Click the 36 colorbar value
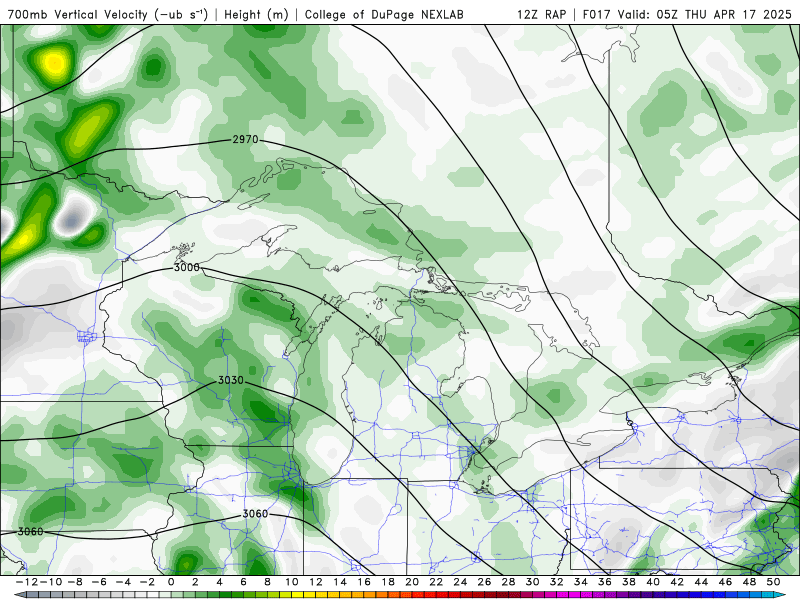 [605, 582]
